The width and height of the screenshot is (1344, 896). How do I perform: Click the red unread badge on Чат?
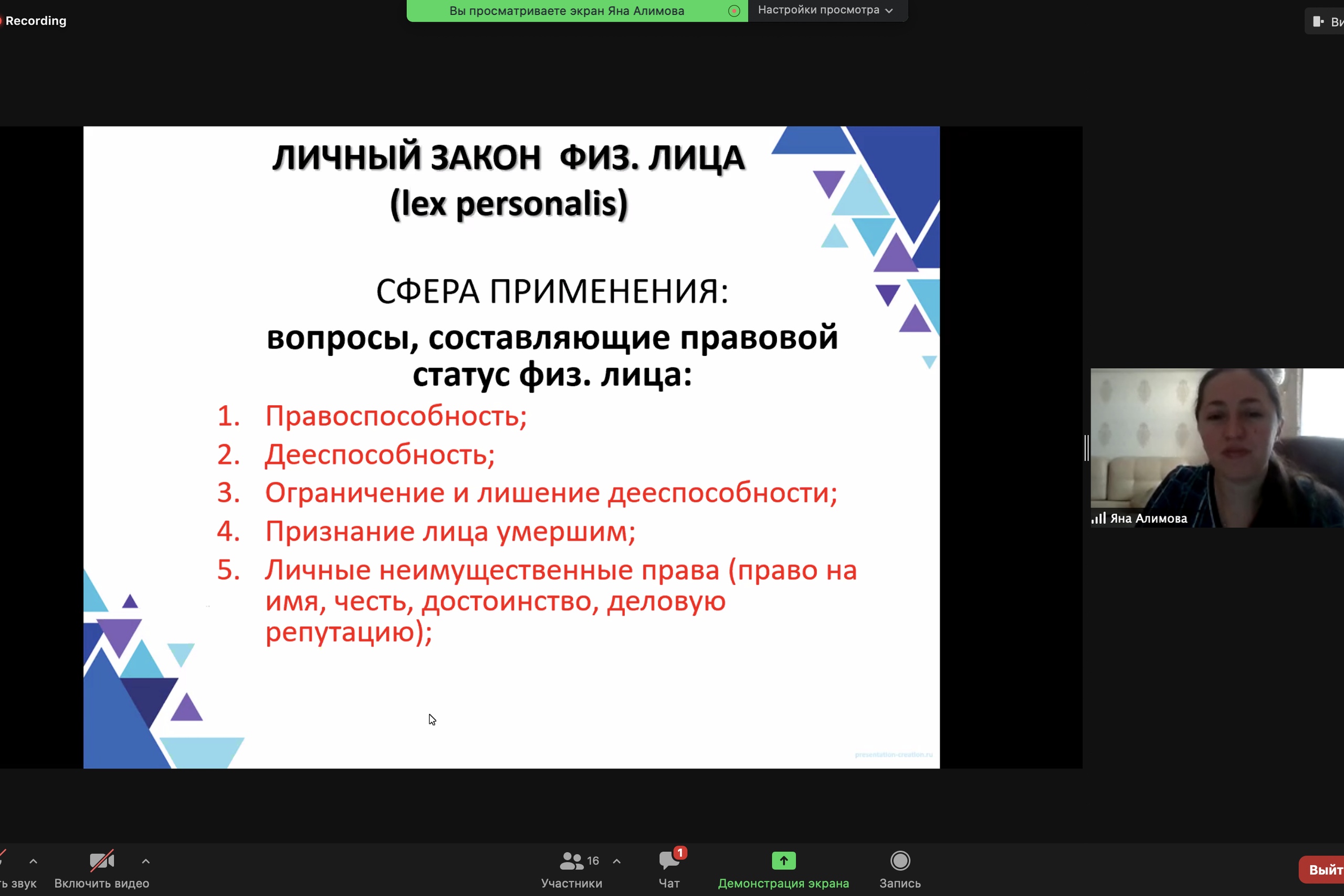coord(679,852)
